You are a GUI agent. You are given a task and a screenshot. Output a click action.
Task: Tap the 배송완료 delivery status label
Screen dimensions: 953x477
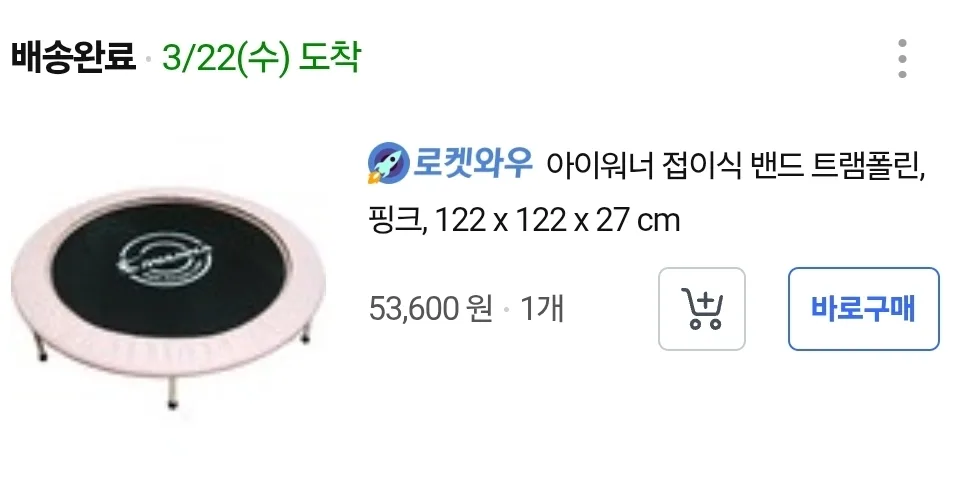[73, 57]
